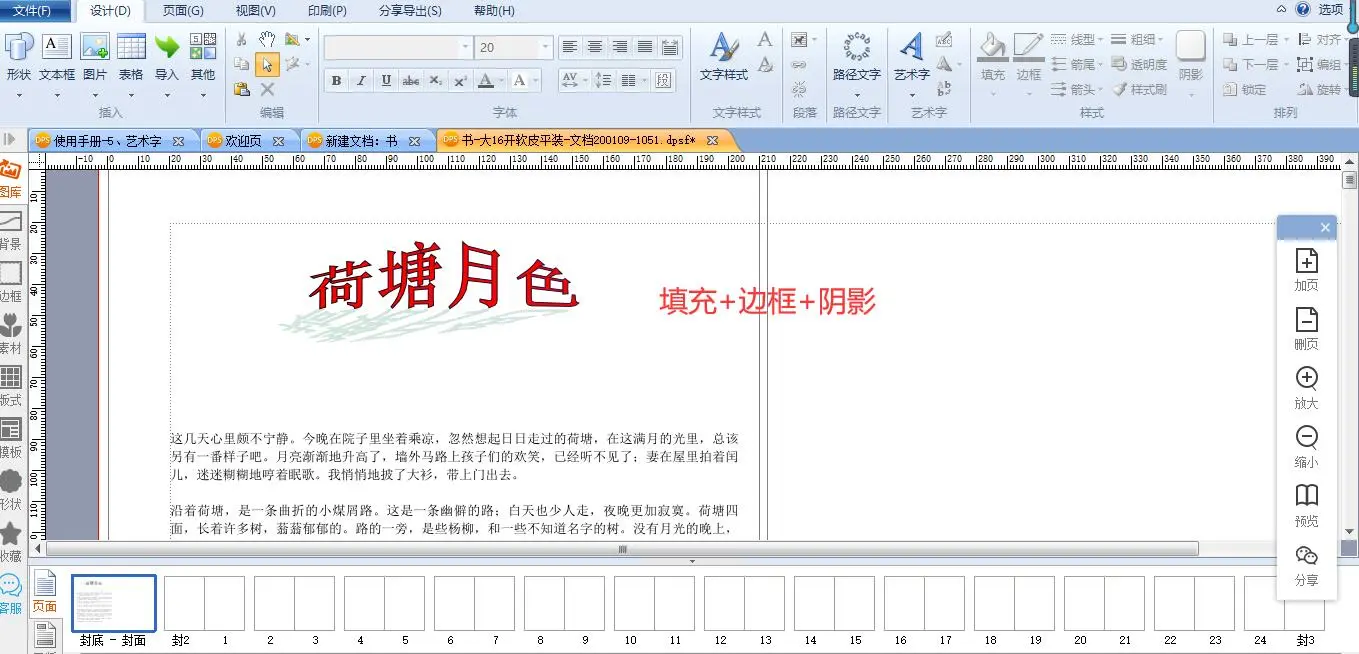Switch to the 视图(V) ribbon tab
Screen dimensions: 1359x654
click(x=256, y=11)
